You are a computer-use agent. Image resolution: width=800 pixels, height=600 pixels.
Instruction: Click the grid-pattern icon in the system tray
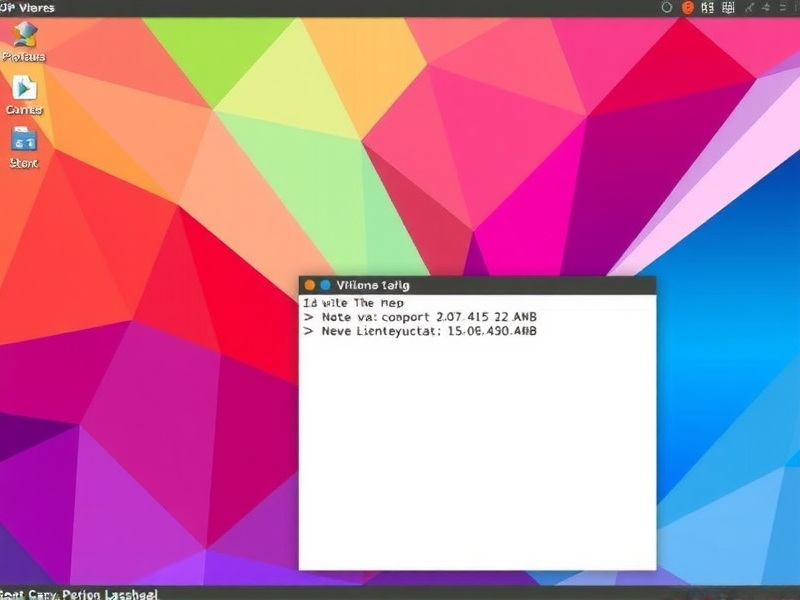pyautogui.click(x=727, y=8)
